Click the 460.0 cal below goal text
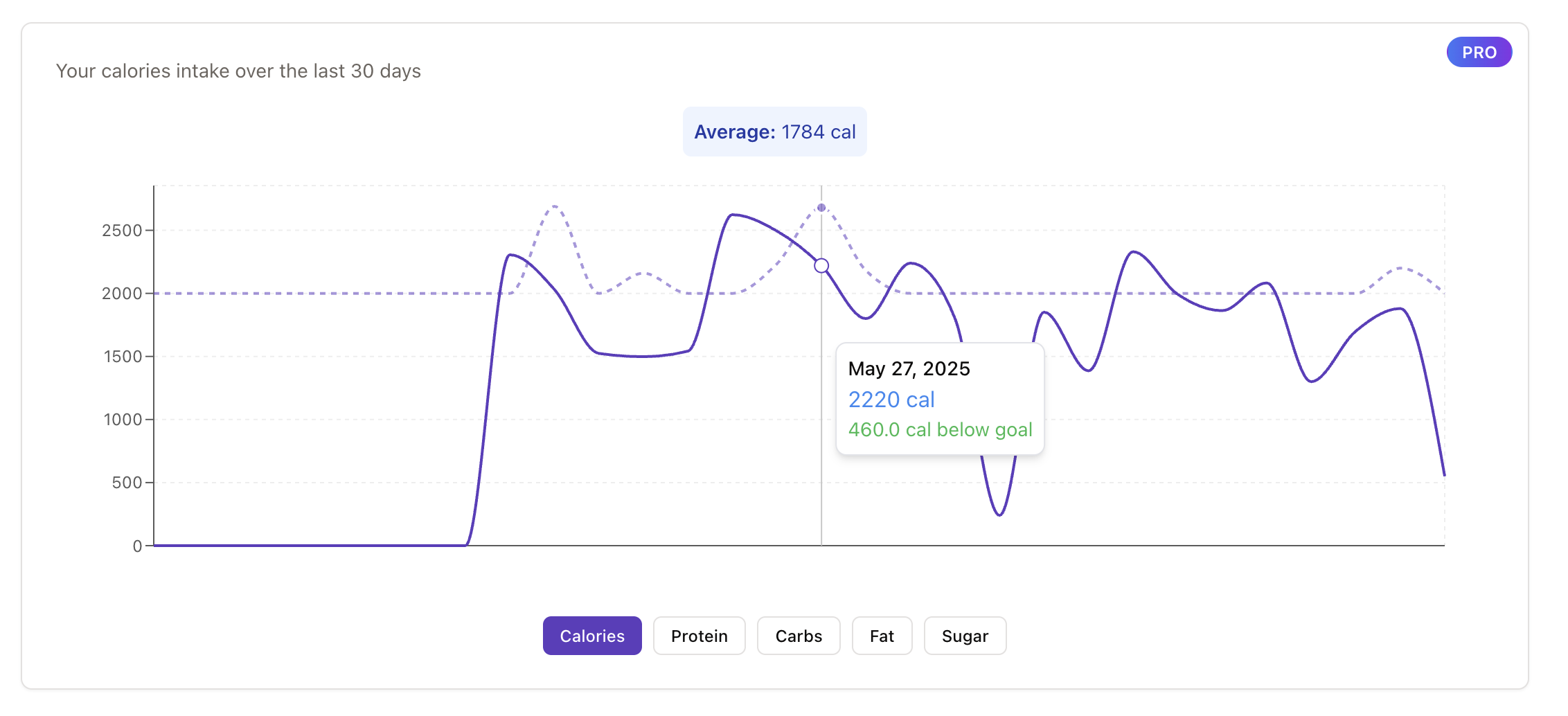The image size is (1568, 716). tap(941, 430)
